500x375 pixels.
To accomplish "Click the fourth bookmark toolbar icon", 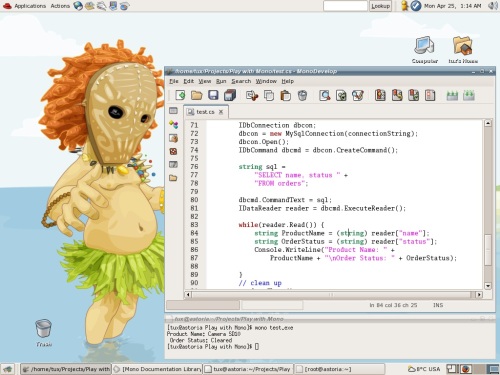I will [430, 95].
